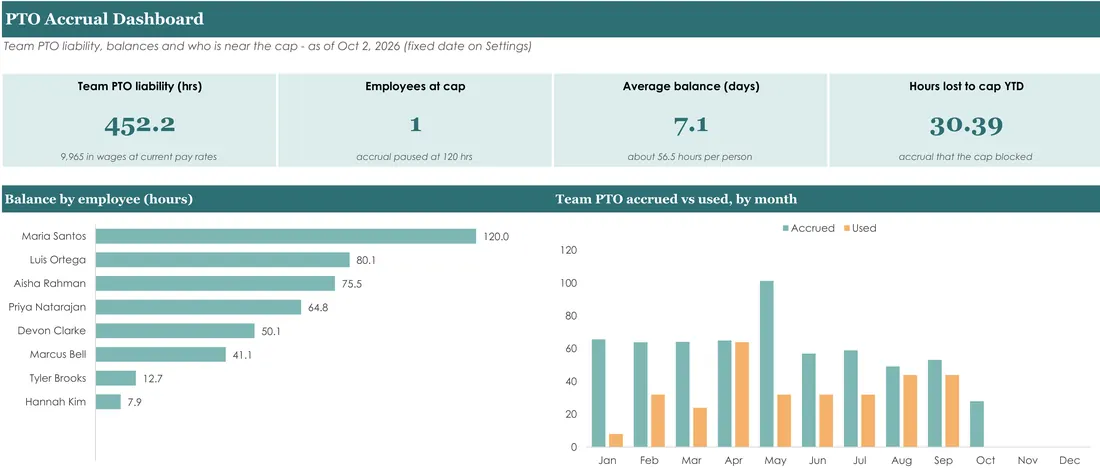Select the subtitle mentioning Oct 2, 2026
Screen dimensions: 1100x468
(267, 46)
